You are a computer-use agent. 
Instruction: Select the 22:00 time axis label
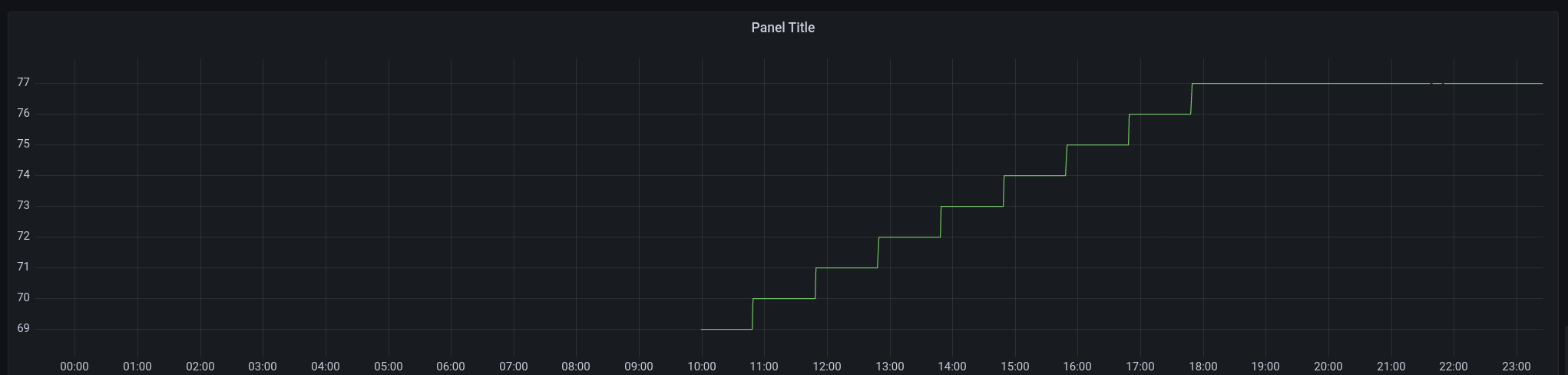coord(1454,367)
